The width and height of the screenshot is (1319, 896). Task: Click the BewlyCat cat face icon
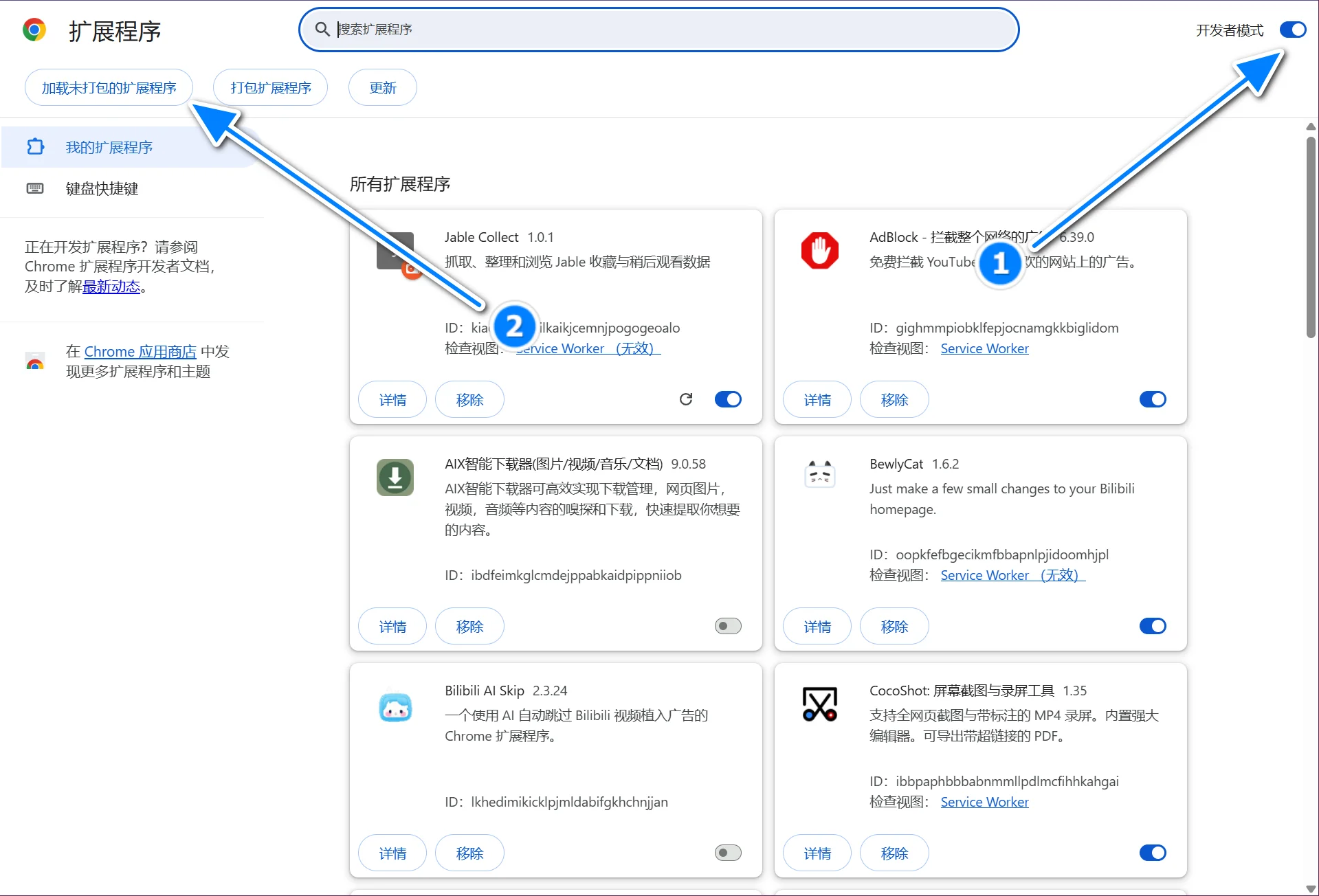[x=819, y=474]
